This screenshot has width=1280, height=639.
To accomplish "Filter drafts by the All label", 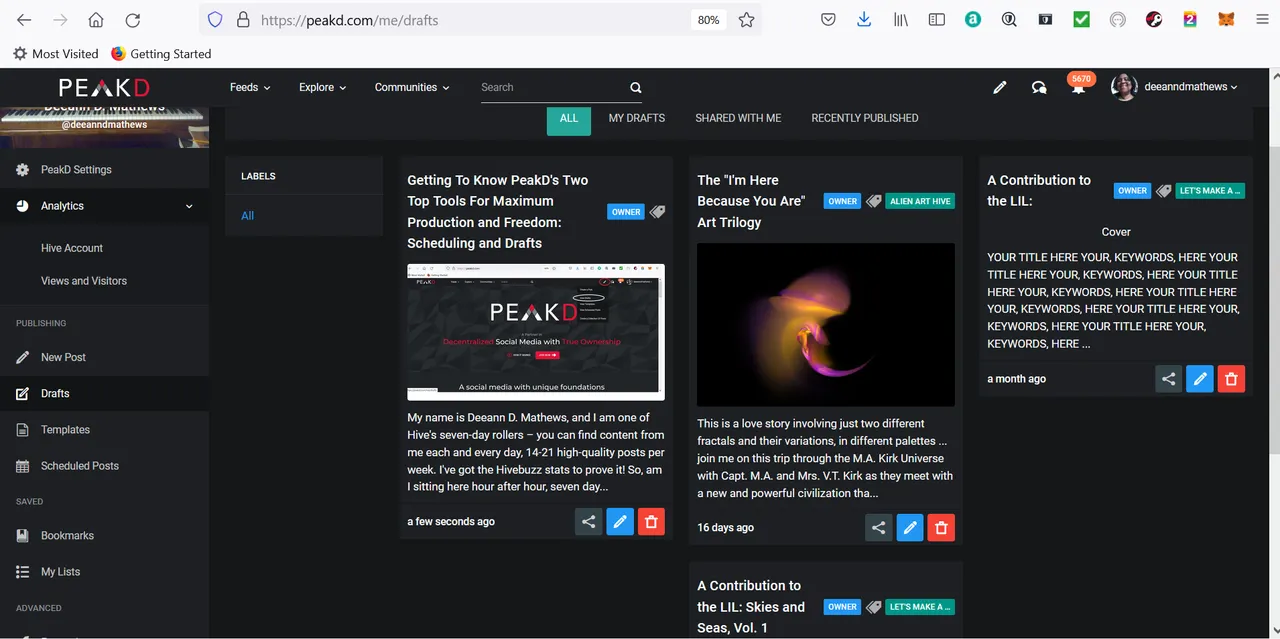I will (x=248, y=216).
